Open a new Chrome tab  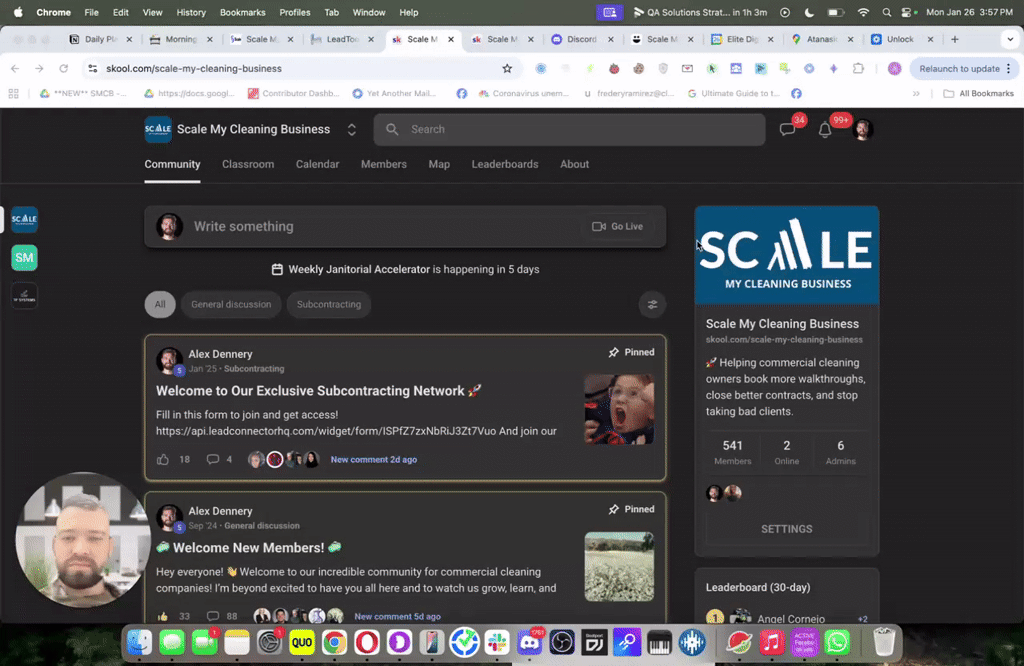(955, 39)
